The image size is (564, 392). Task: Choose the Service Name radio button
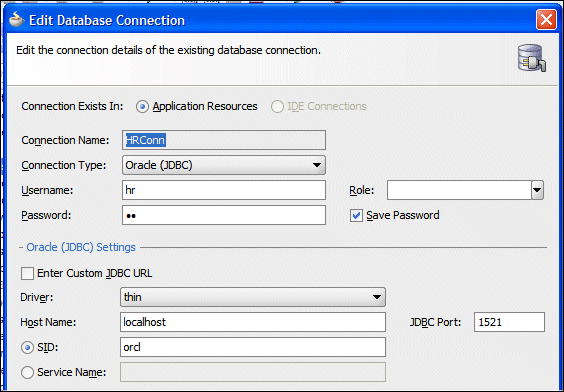click(x=27, y=372)
